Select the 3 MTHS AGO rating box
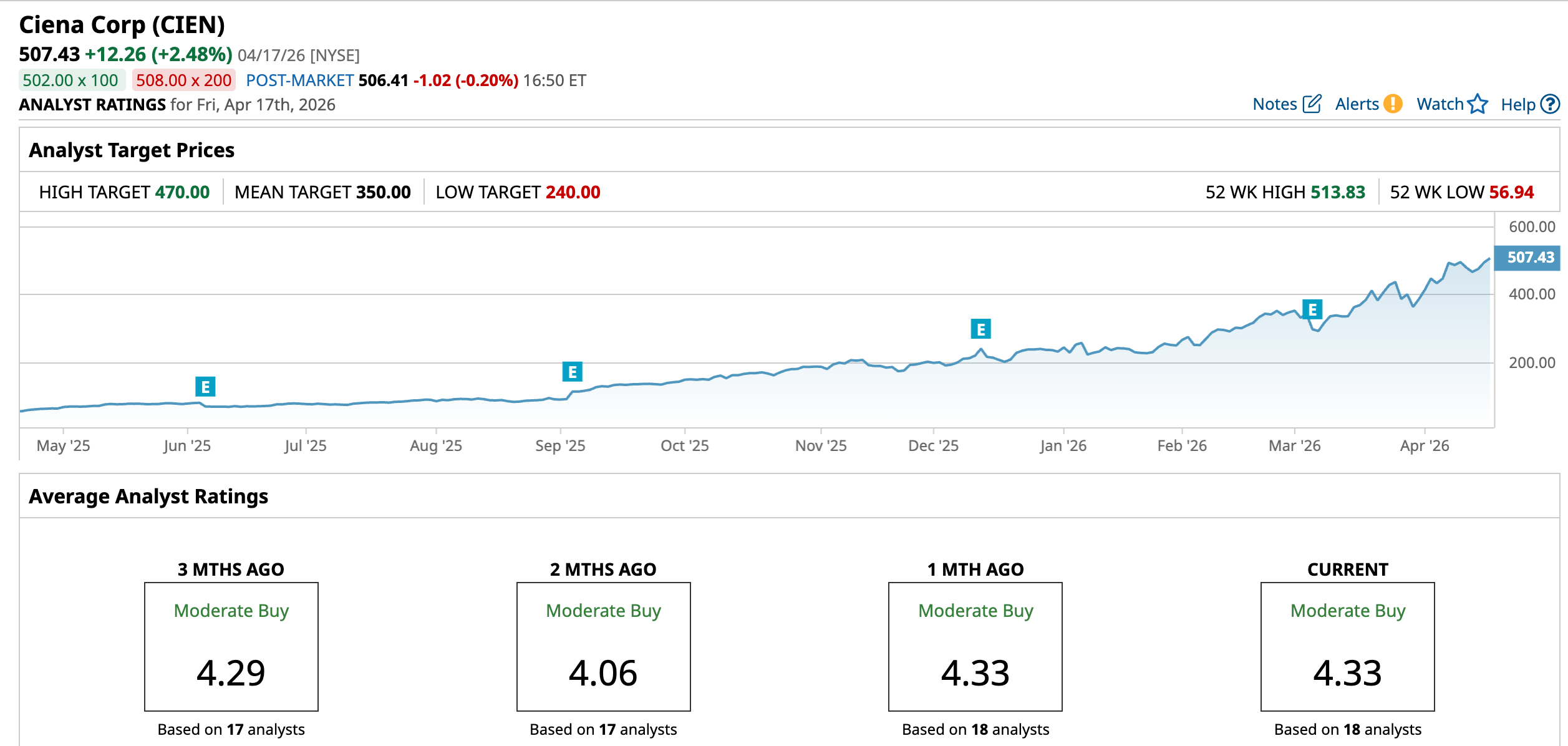 click(x=231, y=646)
